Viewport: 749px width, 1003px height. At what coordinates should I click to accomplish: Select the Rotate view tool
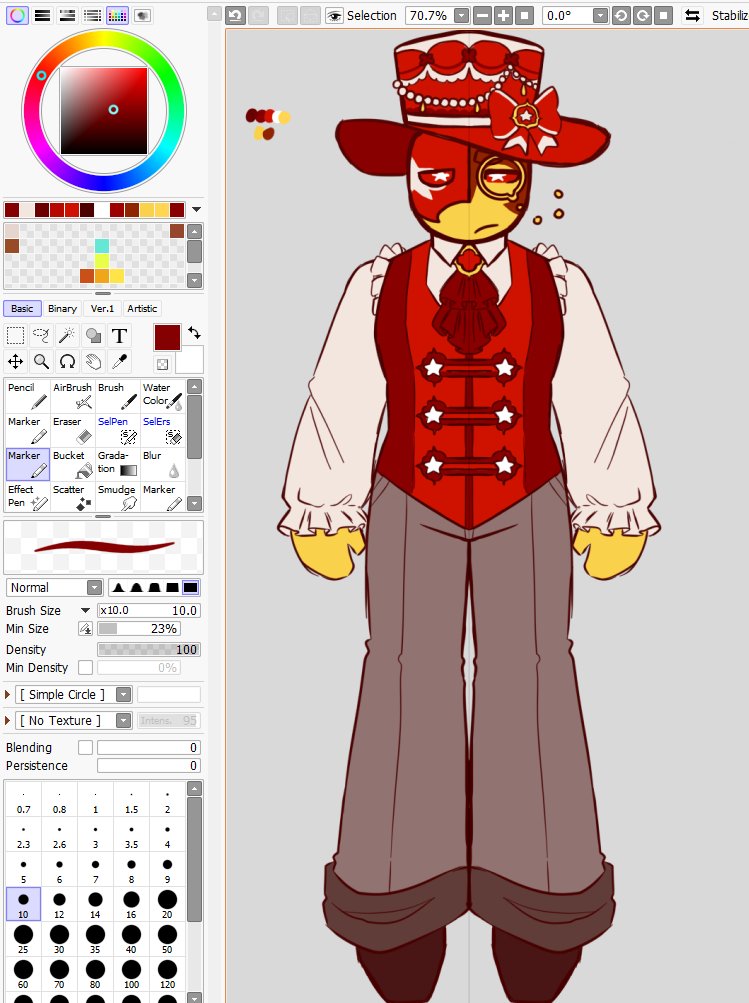pos(67,361)
